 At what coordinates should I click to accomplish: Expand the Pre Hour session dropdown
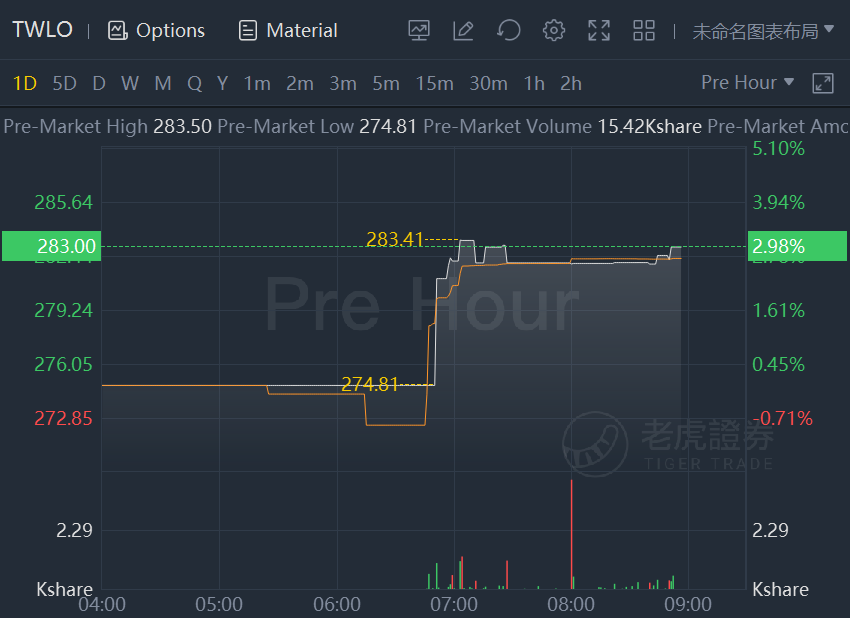748,82
